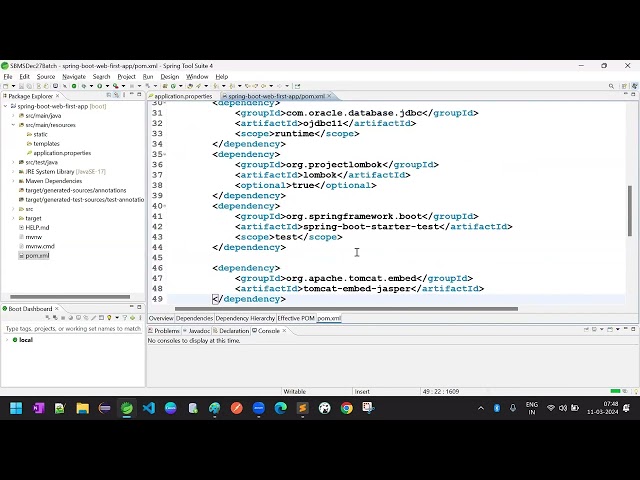The image size is (640, 480).
Task: Close the Package Explorer view tab
Action: click(58, 96)
